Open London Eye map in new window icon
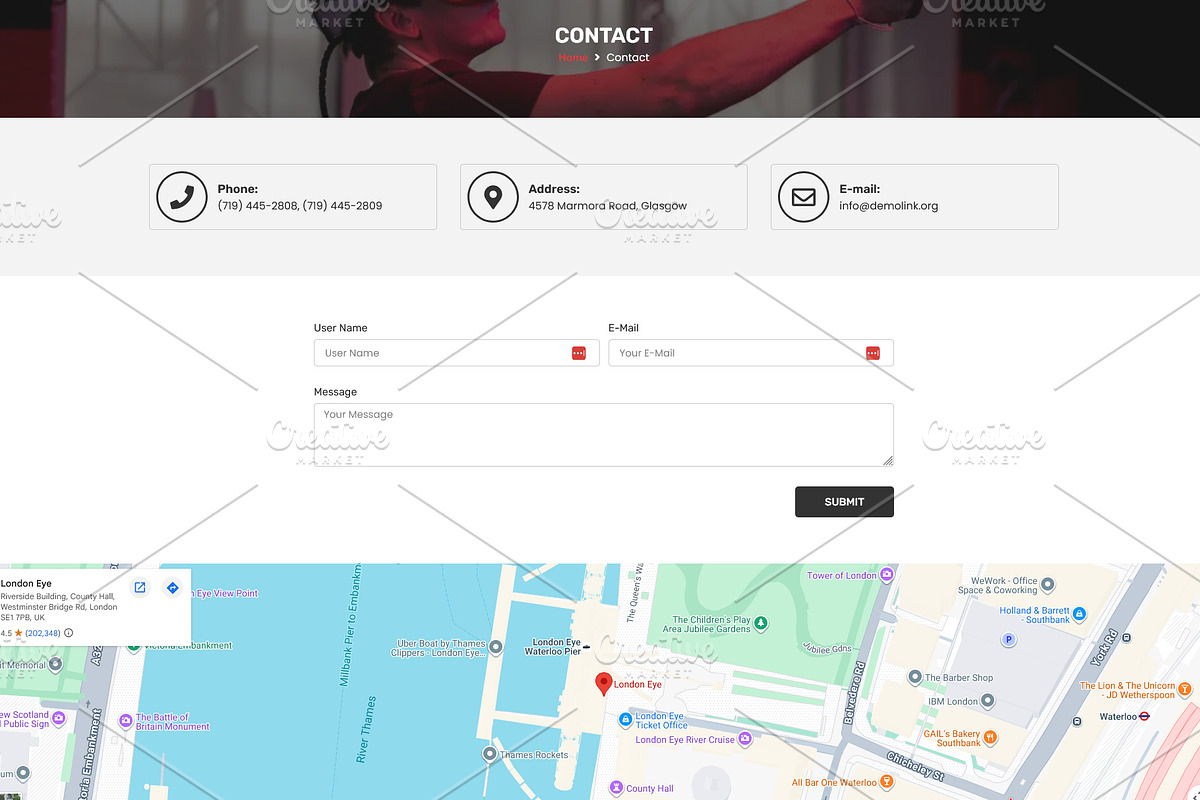 (x=140, y=588)
